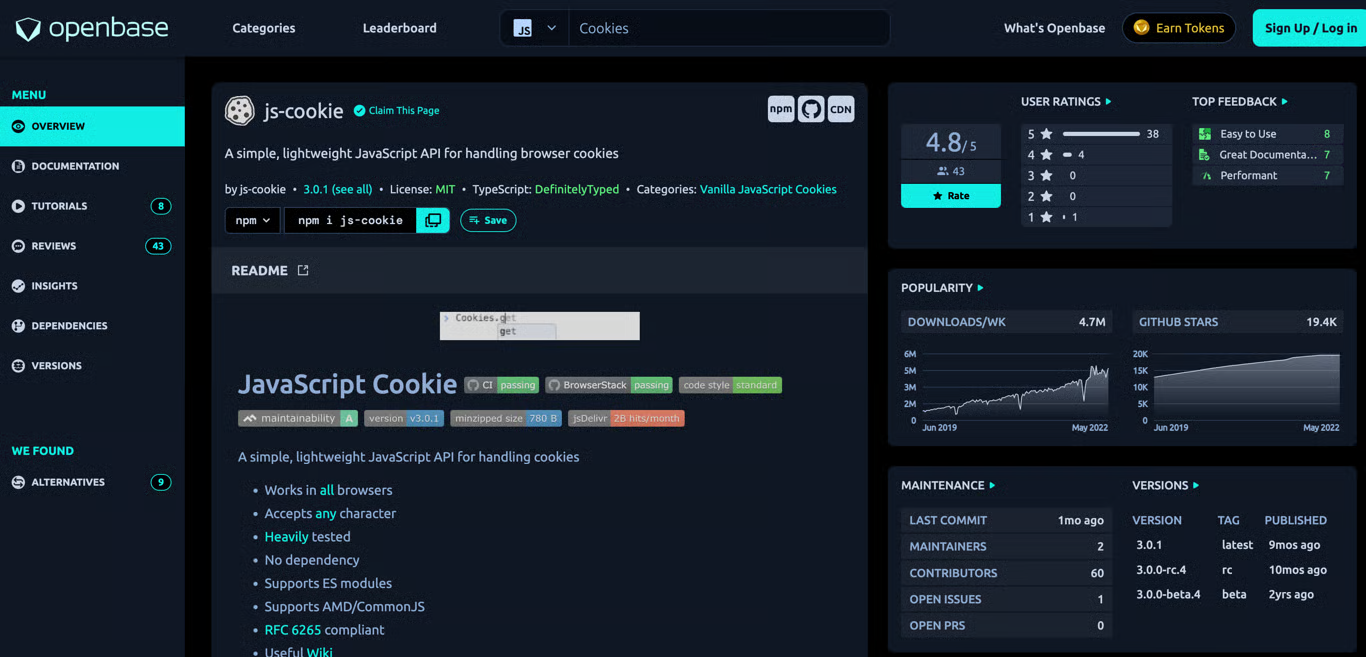The height and width of the screenshot is (657, 1366).
Task: Open the JS language selector dropdown
Action: pyautogui.click(x=535, y=28)
